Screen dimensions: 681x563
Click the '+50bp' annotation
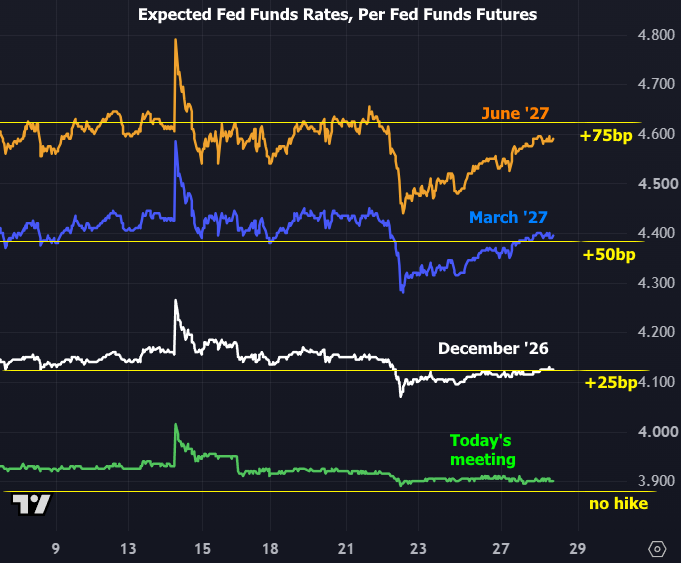coord(609,255)
